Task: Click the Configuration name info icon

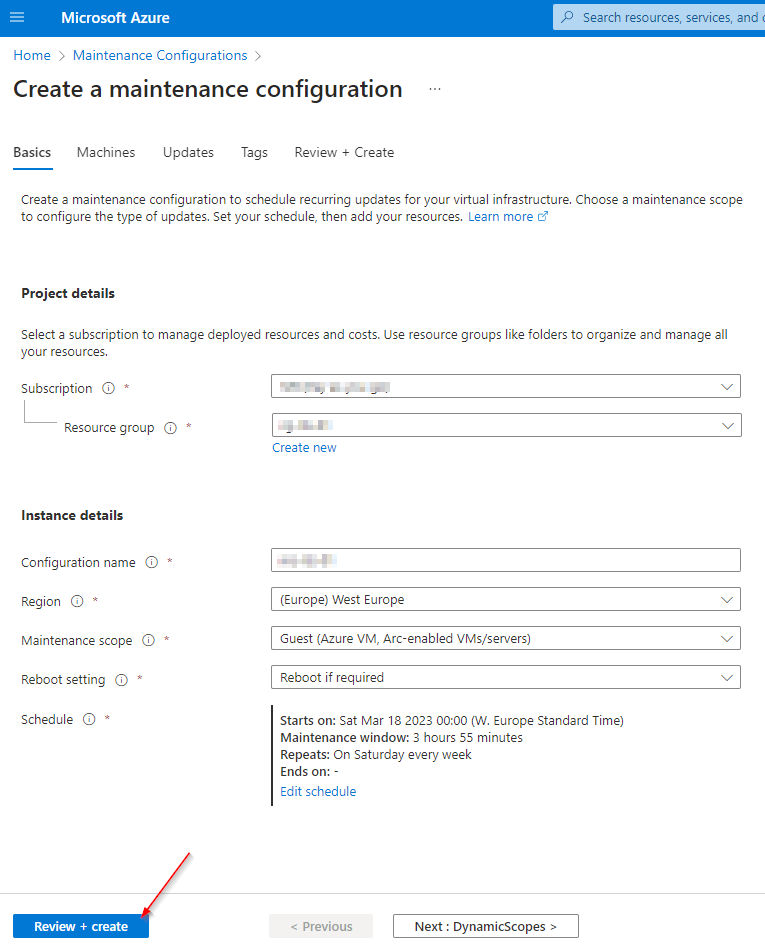Action: 151,562
